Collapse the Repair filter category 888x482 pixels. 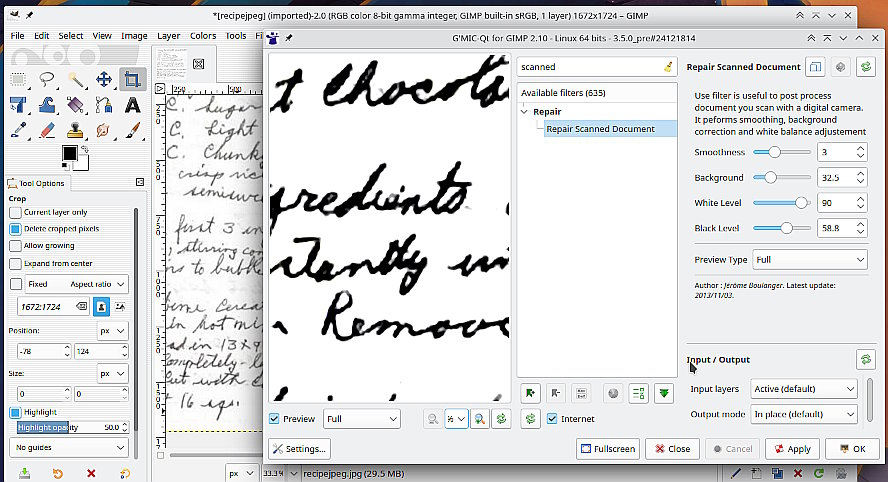pos(524,112)
